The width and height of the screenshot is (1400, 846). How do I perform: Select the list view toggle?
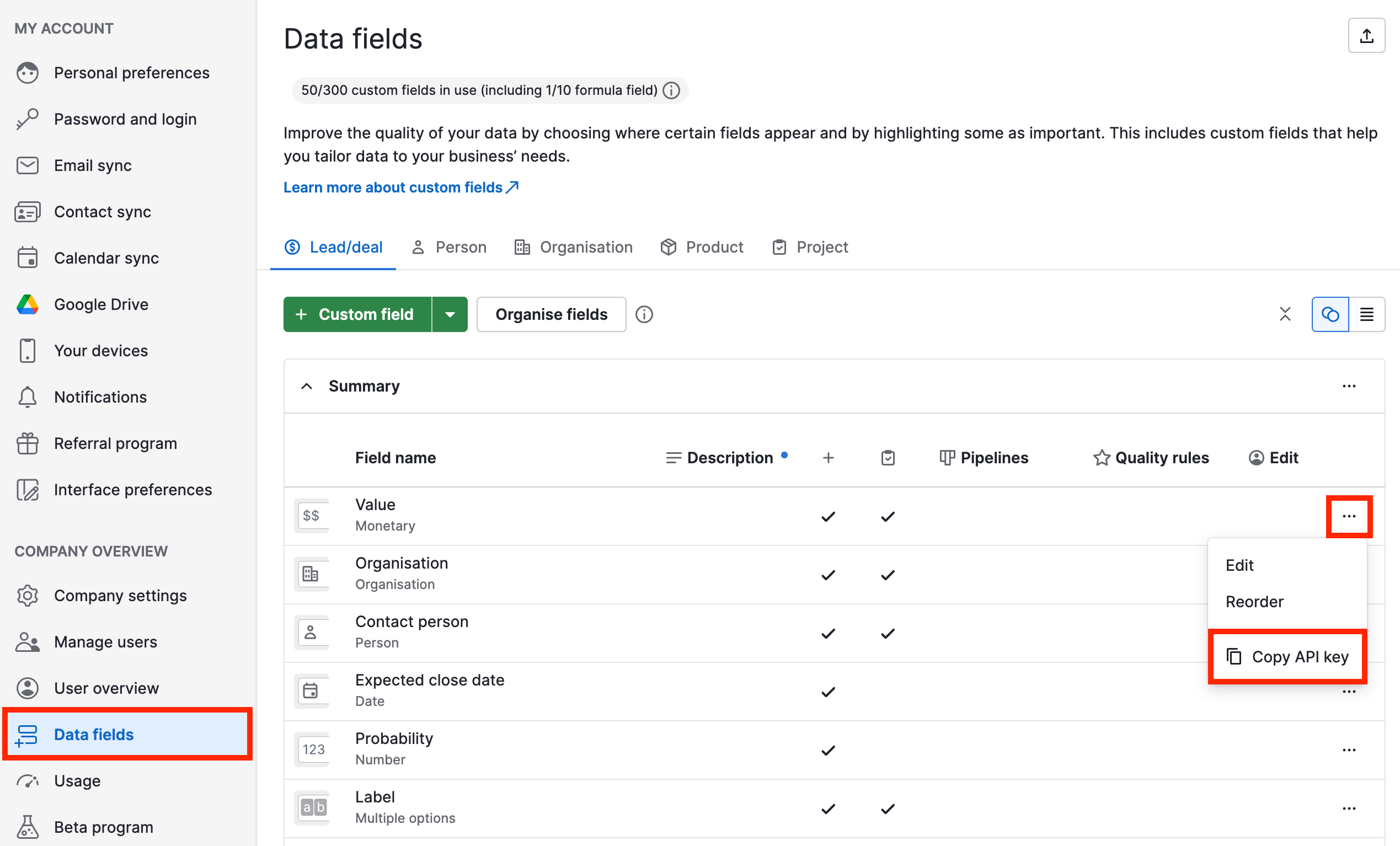(1366, 314)
